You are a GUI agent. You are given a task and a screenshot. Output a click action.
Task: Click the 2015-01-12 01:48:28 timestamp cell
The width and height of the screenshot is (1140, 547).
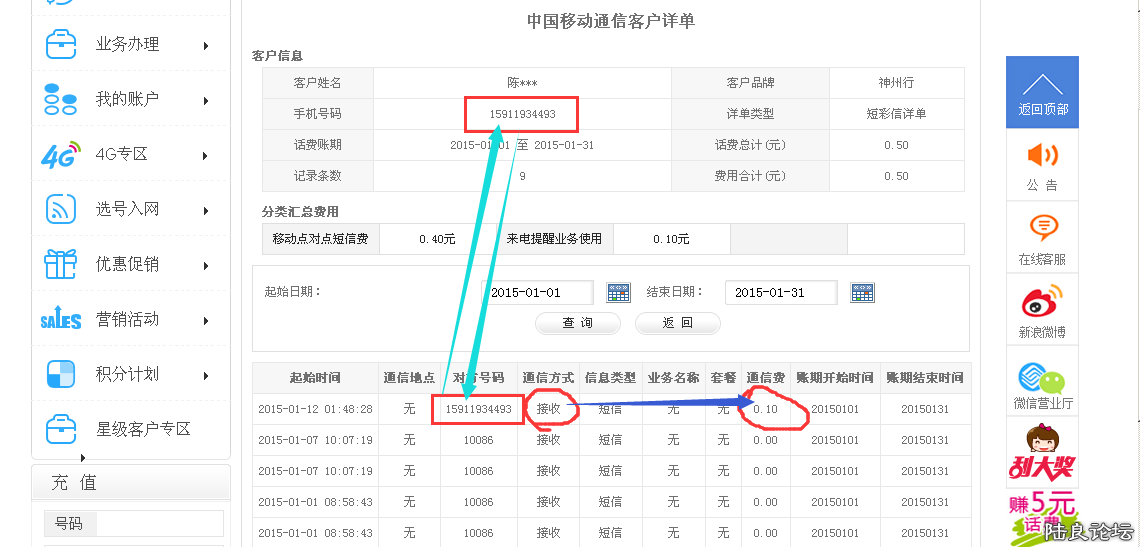pyautogui.click(x=316, y=409)
